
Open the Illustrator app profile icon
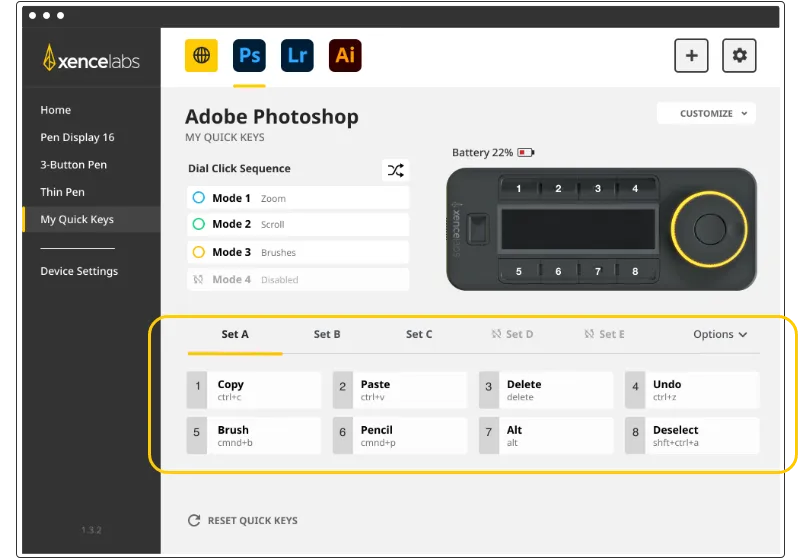(345, 55)
